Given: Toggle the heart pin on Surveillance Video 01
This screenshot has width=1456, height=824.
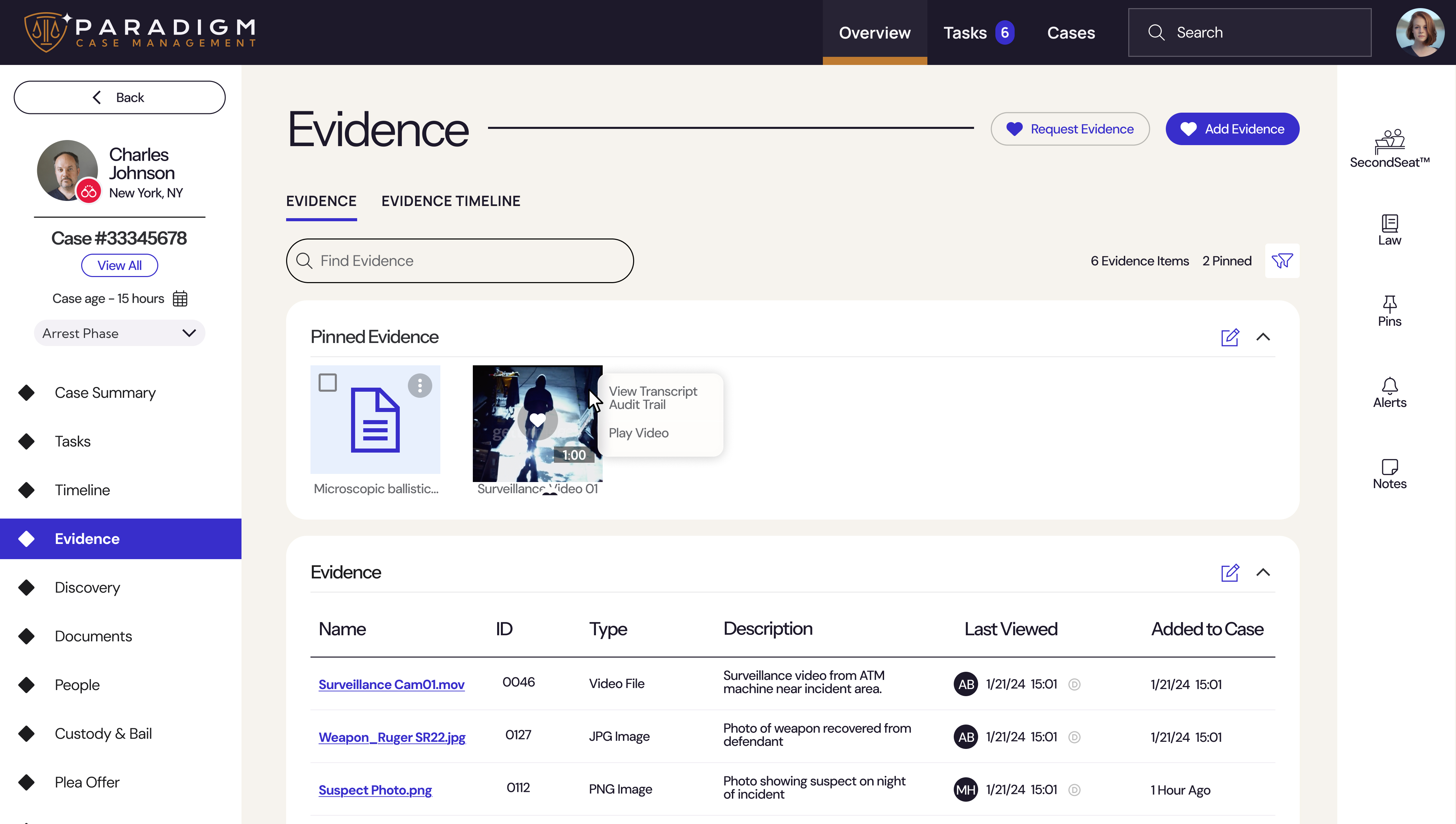Looking at the screenshot, I should (537, 420).
